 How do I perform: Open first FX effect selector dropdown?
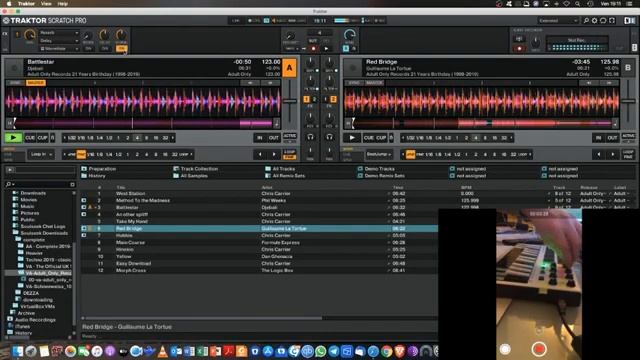59,33
